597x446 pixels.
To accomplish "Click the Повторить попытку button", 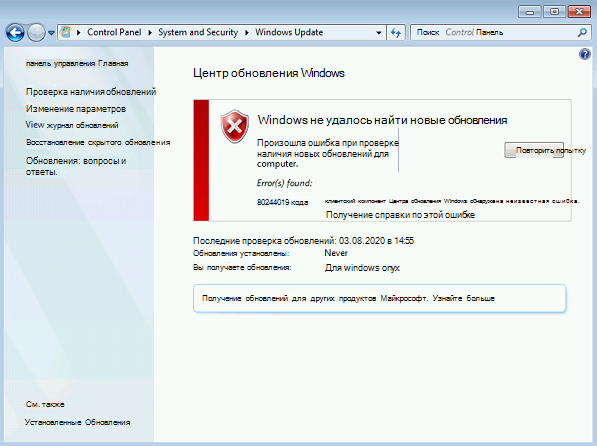I will tap(534, 150).
